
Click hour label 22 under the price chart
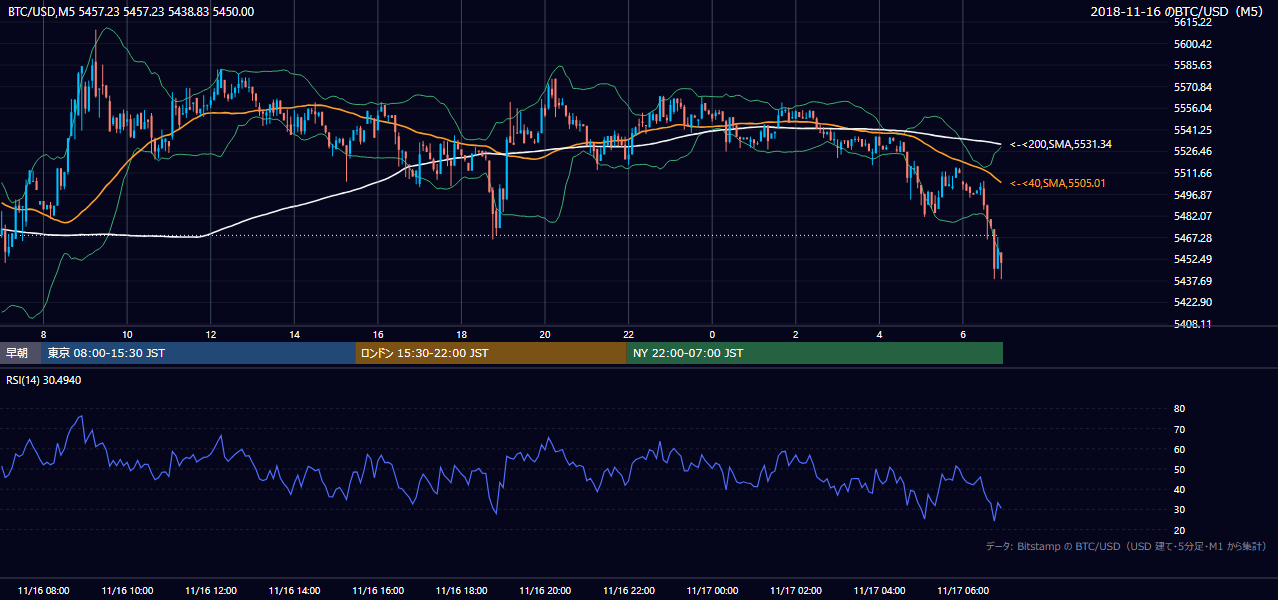[x=629, y=334]
